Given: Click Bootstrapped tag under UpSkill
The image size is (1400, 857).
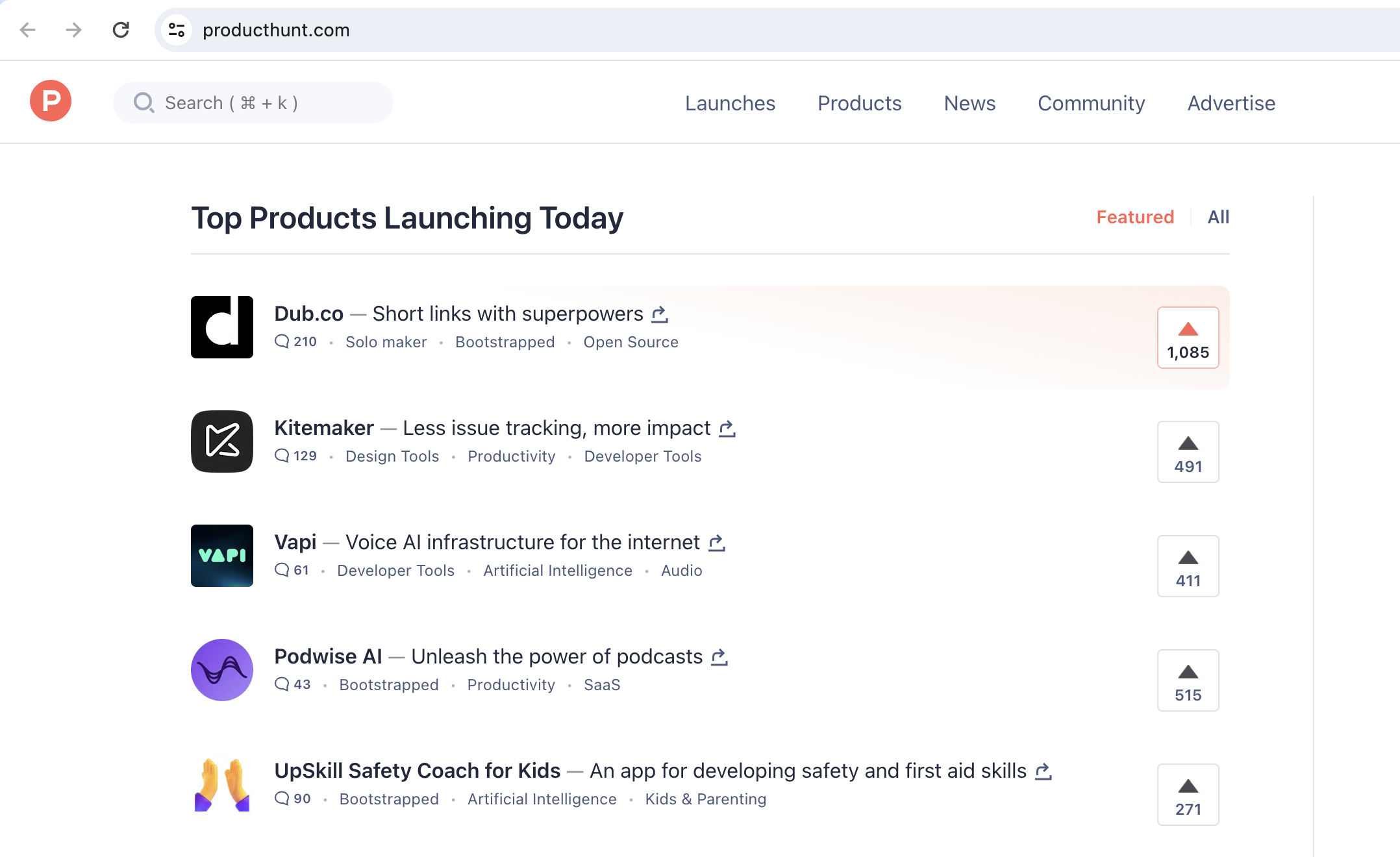Looking at the screenshot, I should tap(388, 799).
